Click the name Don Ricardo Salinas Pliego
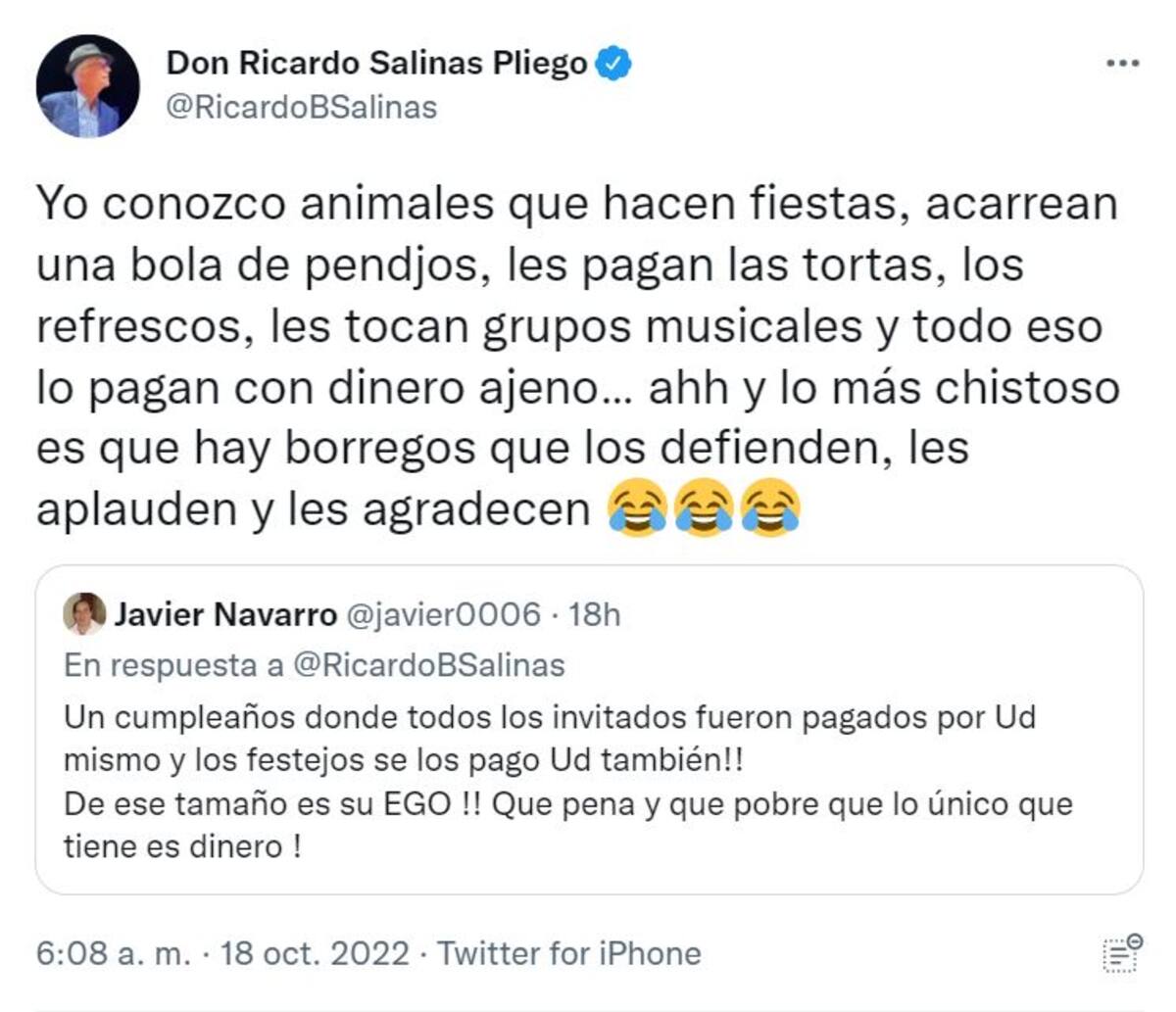Viewport: 1176px width, 1012px height. pyautogui.click(x=376, y=64)
